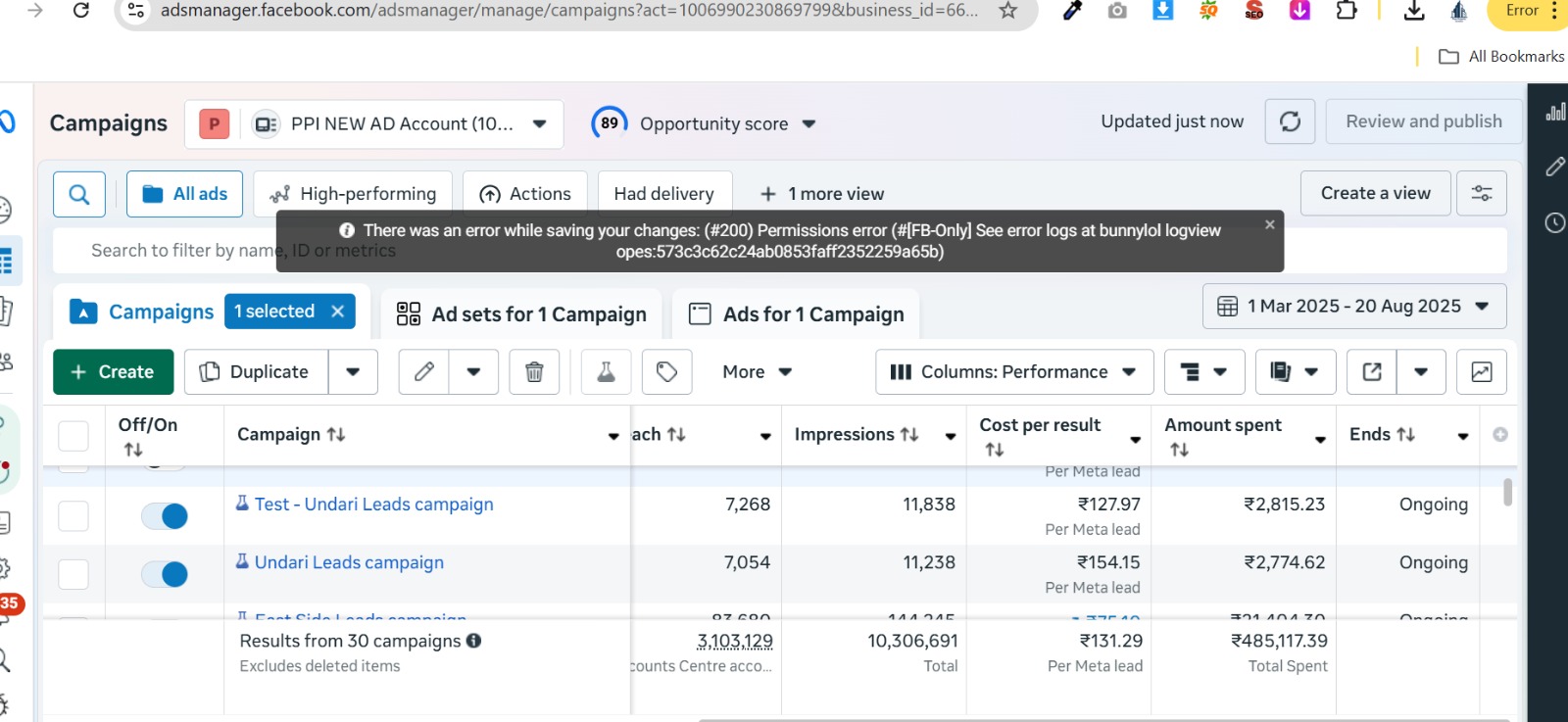
Task: Switch off Undari Leads campaign toggle
Action: tap(165, 574)
